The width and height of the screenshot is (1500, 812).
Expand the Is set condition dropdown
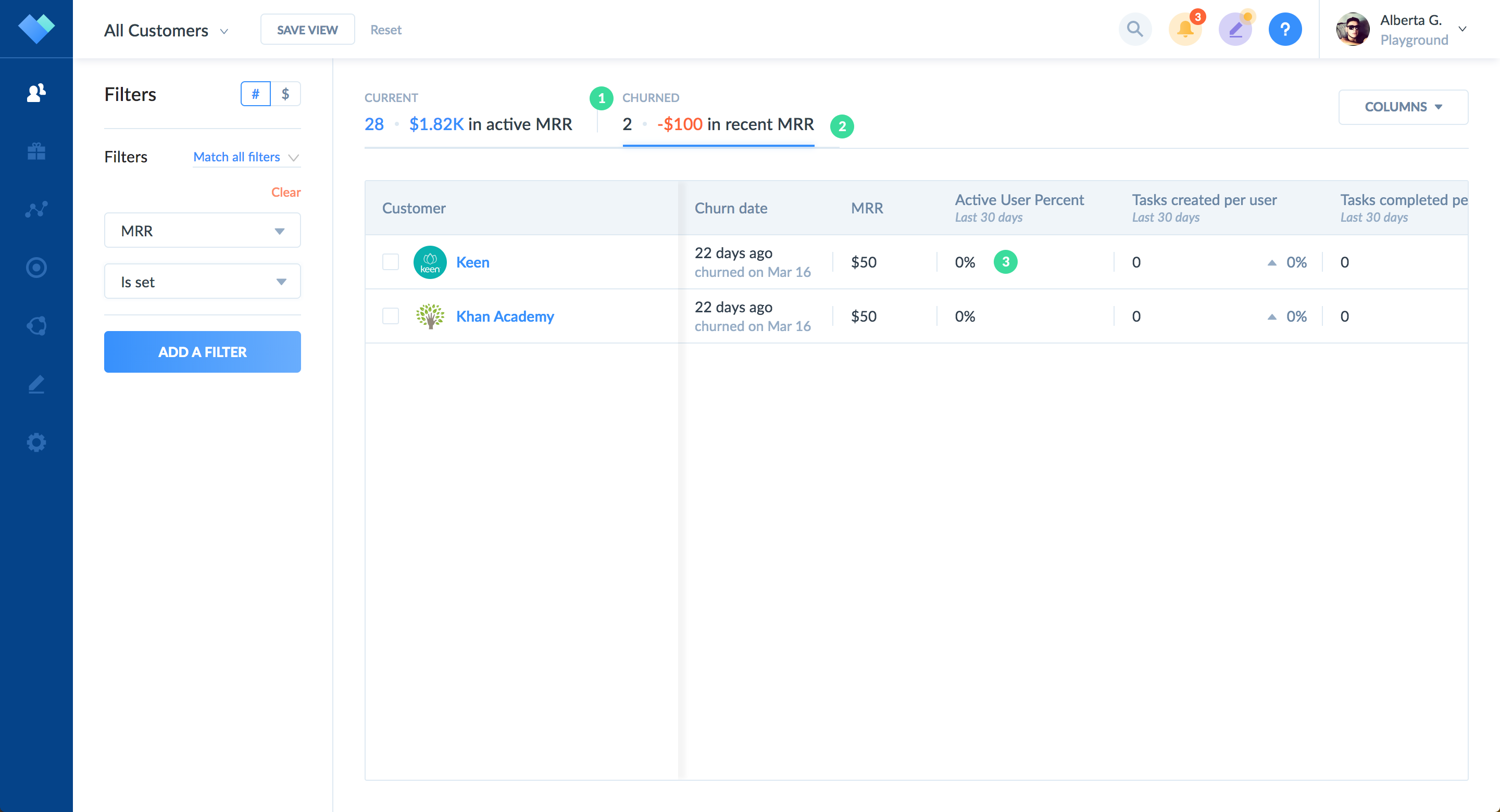pyautogui.click(x=202, y=282)
